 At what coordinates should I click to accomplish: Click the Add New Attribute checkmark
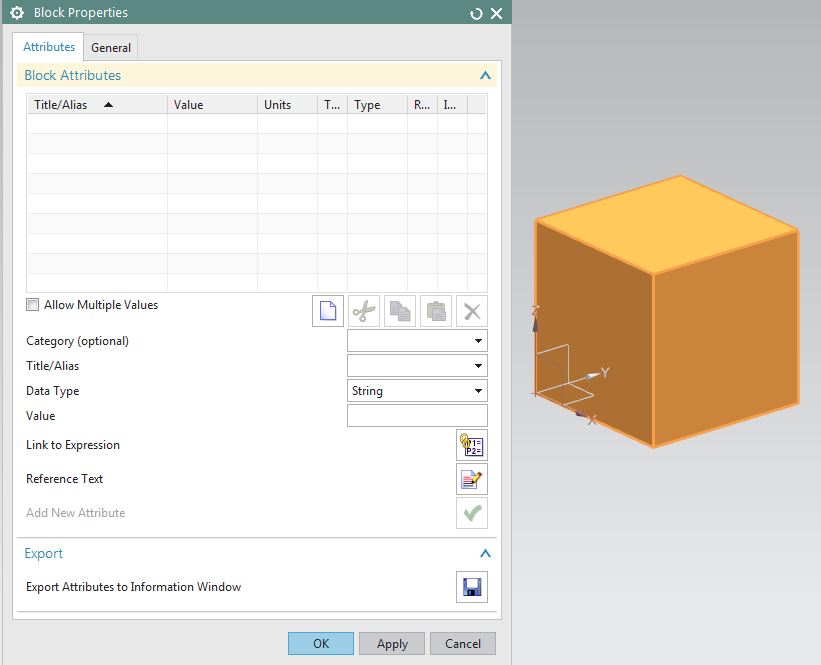pyautogui.click(x=472, y=513)
